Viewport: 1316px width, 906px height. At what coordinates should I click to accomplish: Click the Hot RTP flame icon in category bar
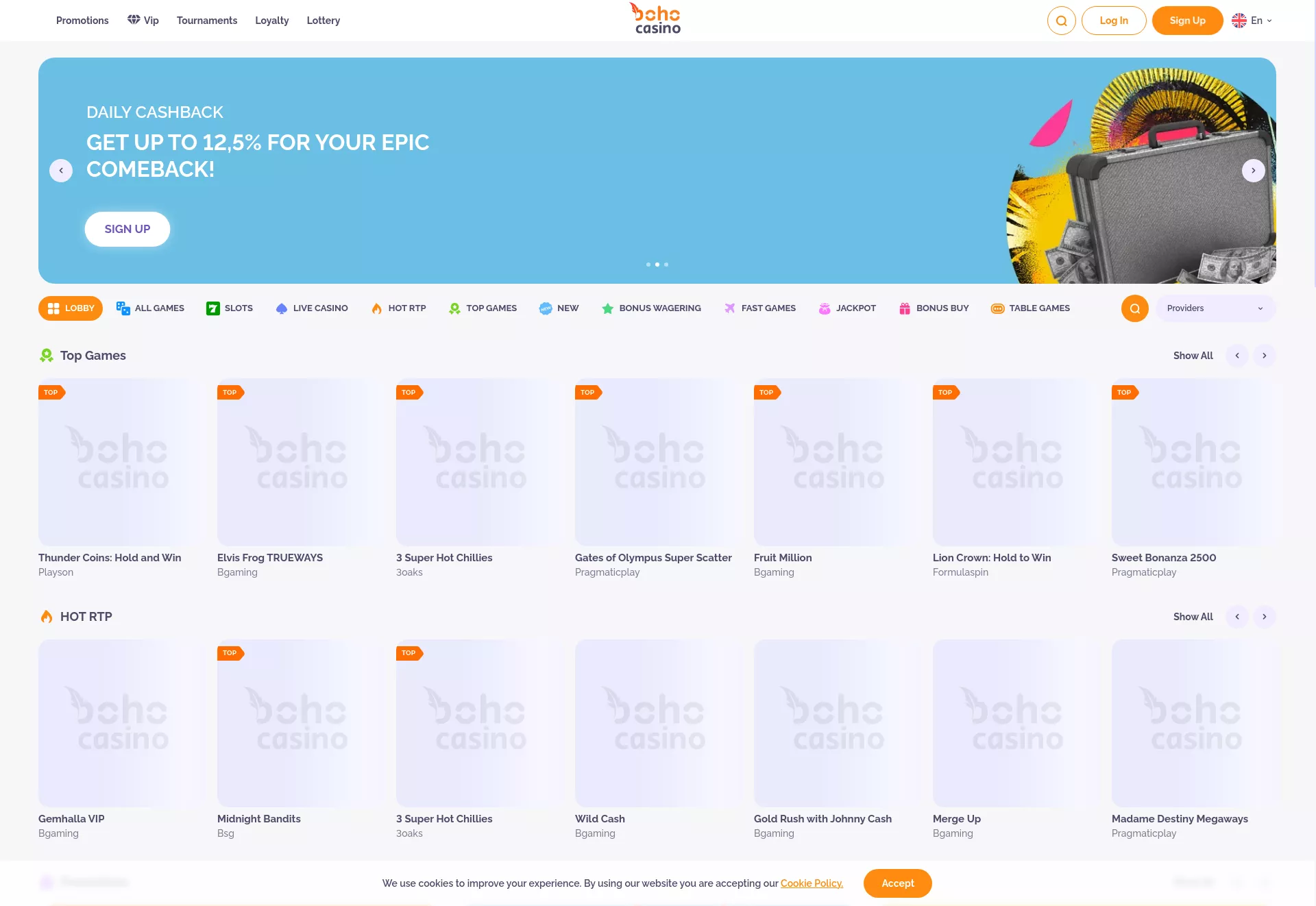tap(376, 308)
